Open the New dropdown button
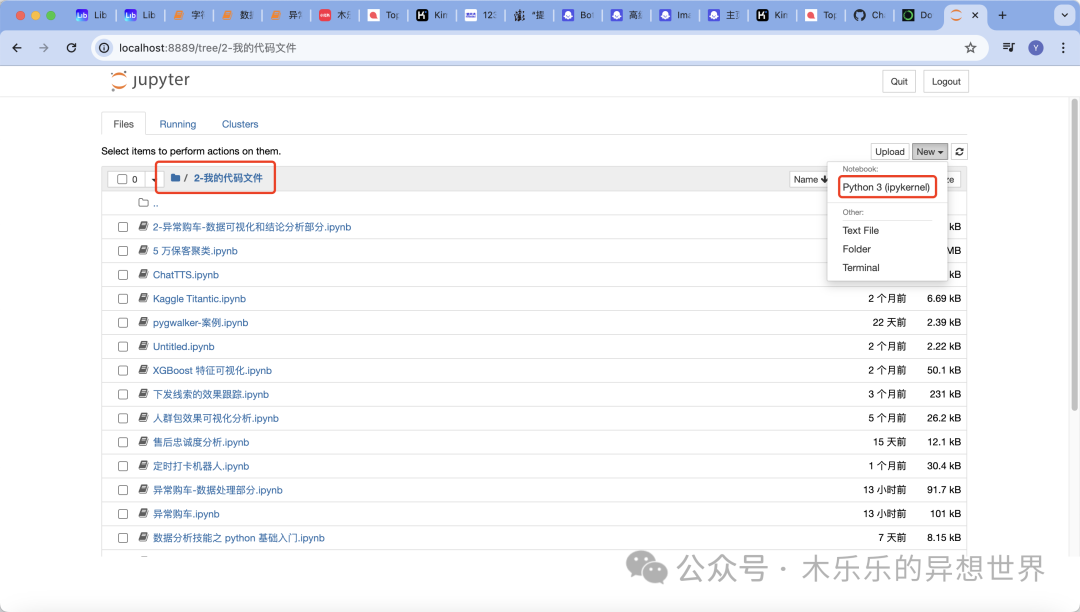1080x612 pixels. [930, 151]
